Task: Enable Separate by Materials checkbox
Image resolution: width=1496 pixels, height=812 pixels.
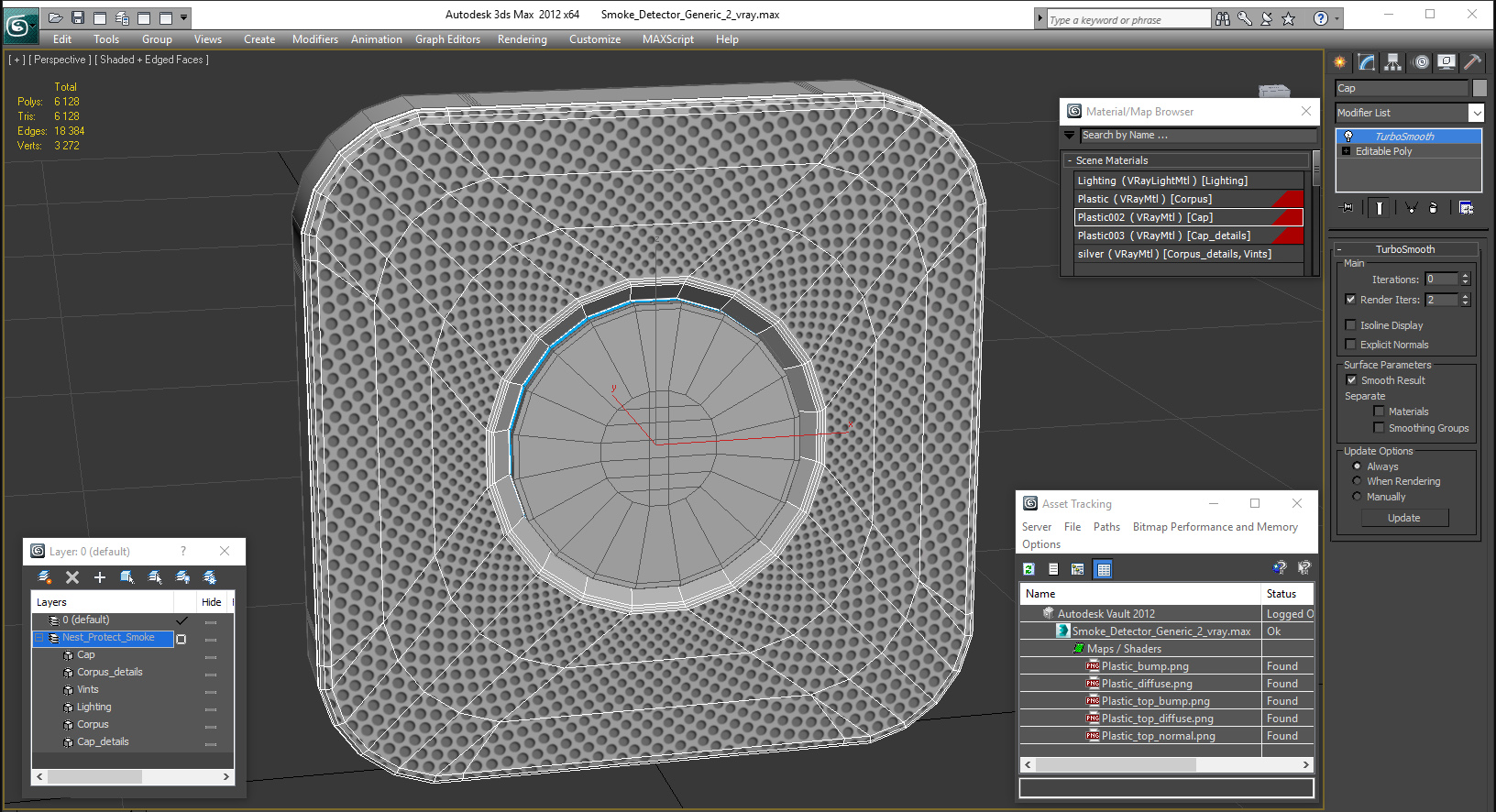Action: click(x=1379, y=411)
